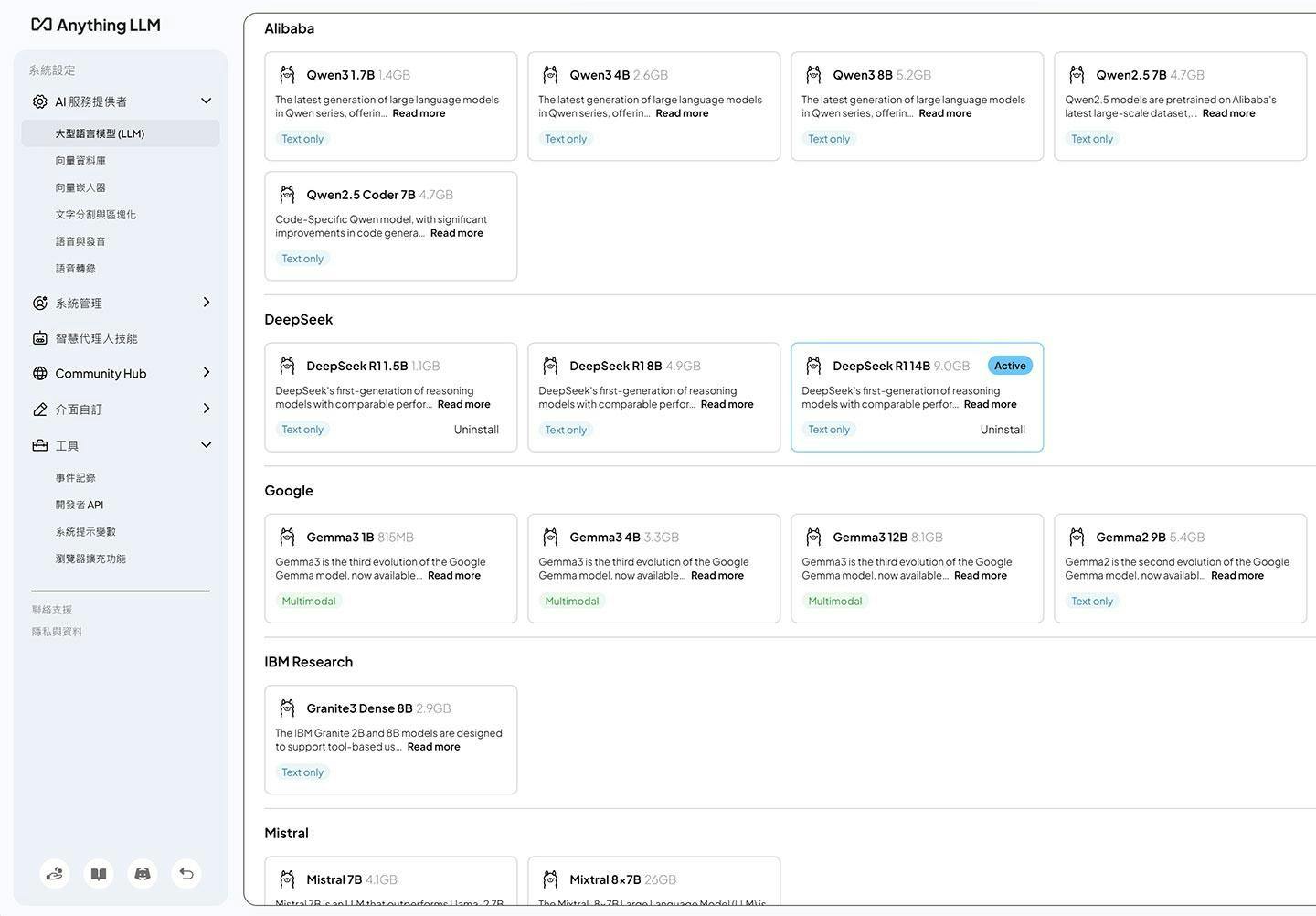Click the 智慧代理人技能 robot icon
This screenshot has width=1316, height=916.
pyautogui.click(x=39, y=338)
